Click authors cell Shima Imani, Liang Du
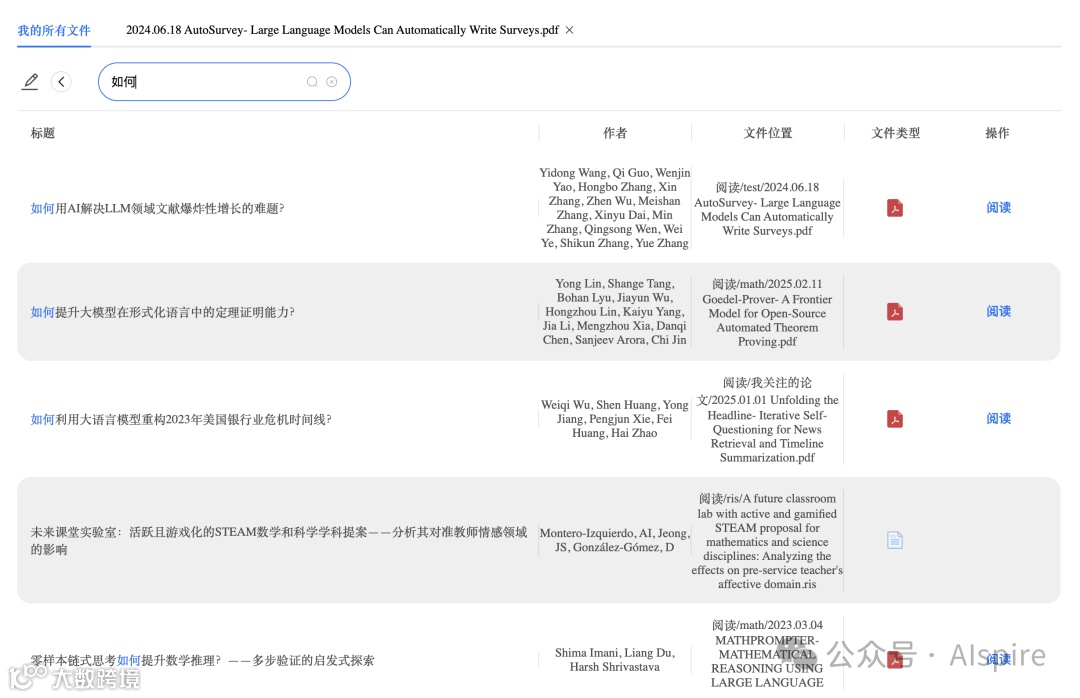The width and height of the screenshot is (1080, 698). click(614, 659)
